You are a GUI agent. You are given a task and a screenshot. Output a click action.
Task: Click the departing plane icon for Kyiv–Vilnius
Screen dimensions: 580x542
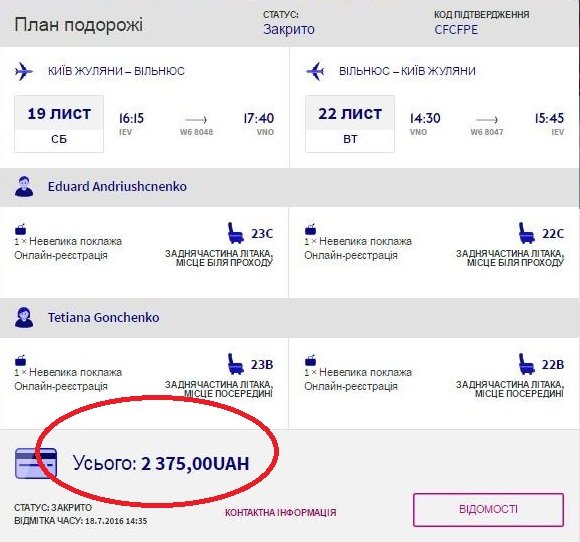click(24, 71)
